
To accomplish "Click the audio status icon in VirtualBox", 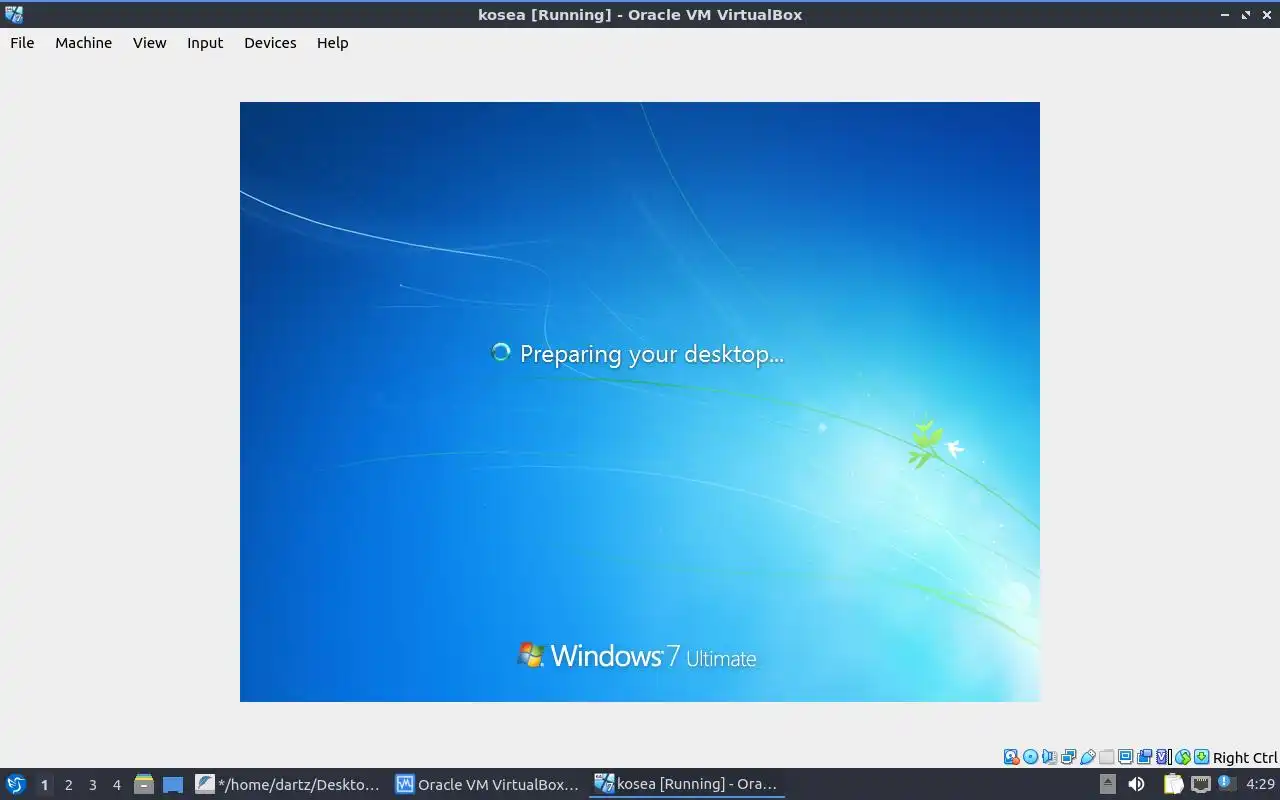I will pyautogui.click(x=1050, y=757).
